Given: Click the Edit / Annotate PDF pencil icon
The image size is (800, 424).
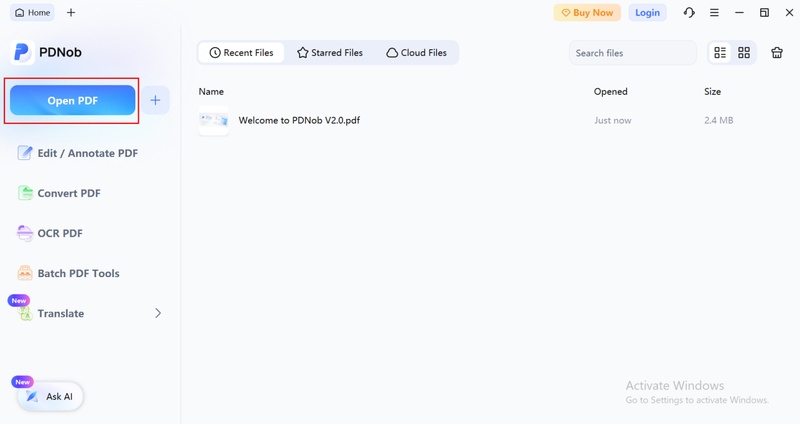Looking at the screenshot, I should [x=24, y=153].
